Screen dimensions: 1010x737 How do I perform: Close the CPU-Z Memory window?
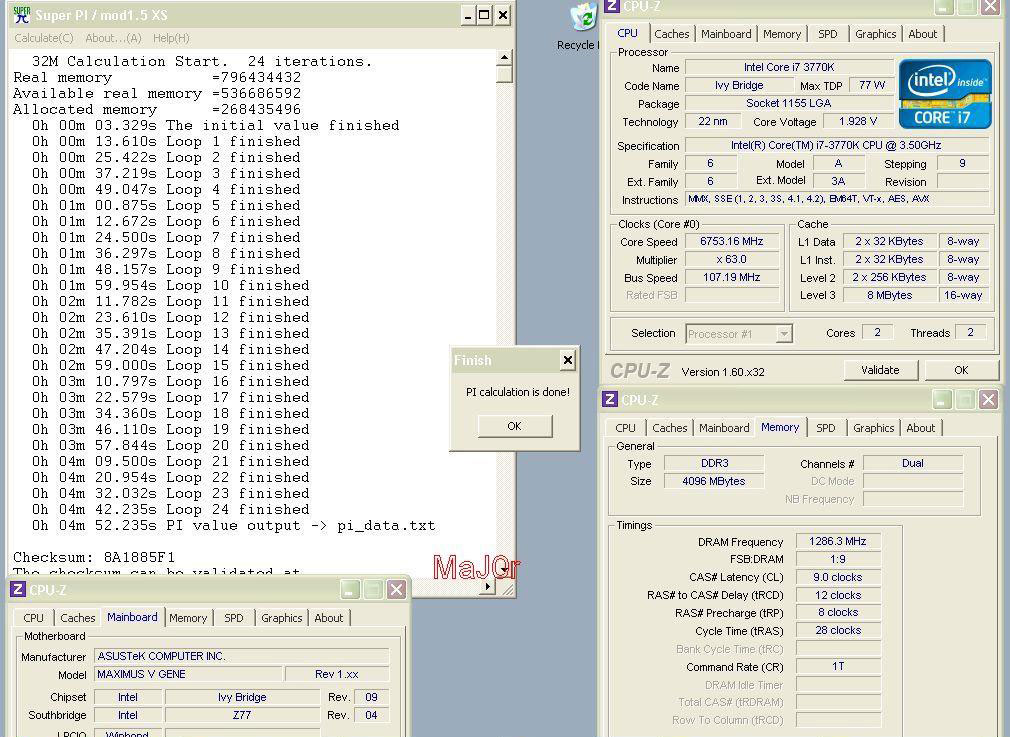tap(988, 400)
